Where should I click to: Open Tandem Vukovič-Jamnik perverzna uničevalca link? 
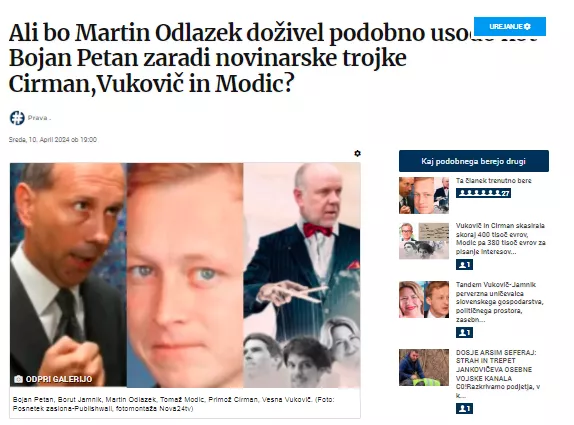coord(499,302)
